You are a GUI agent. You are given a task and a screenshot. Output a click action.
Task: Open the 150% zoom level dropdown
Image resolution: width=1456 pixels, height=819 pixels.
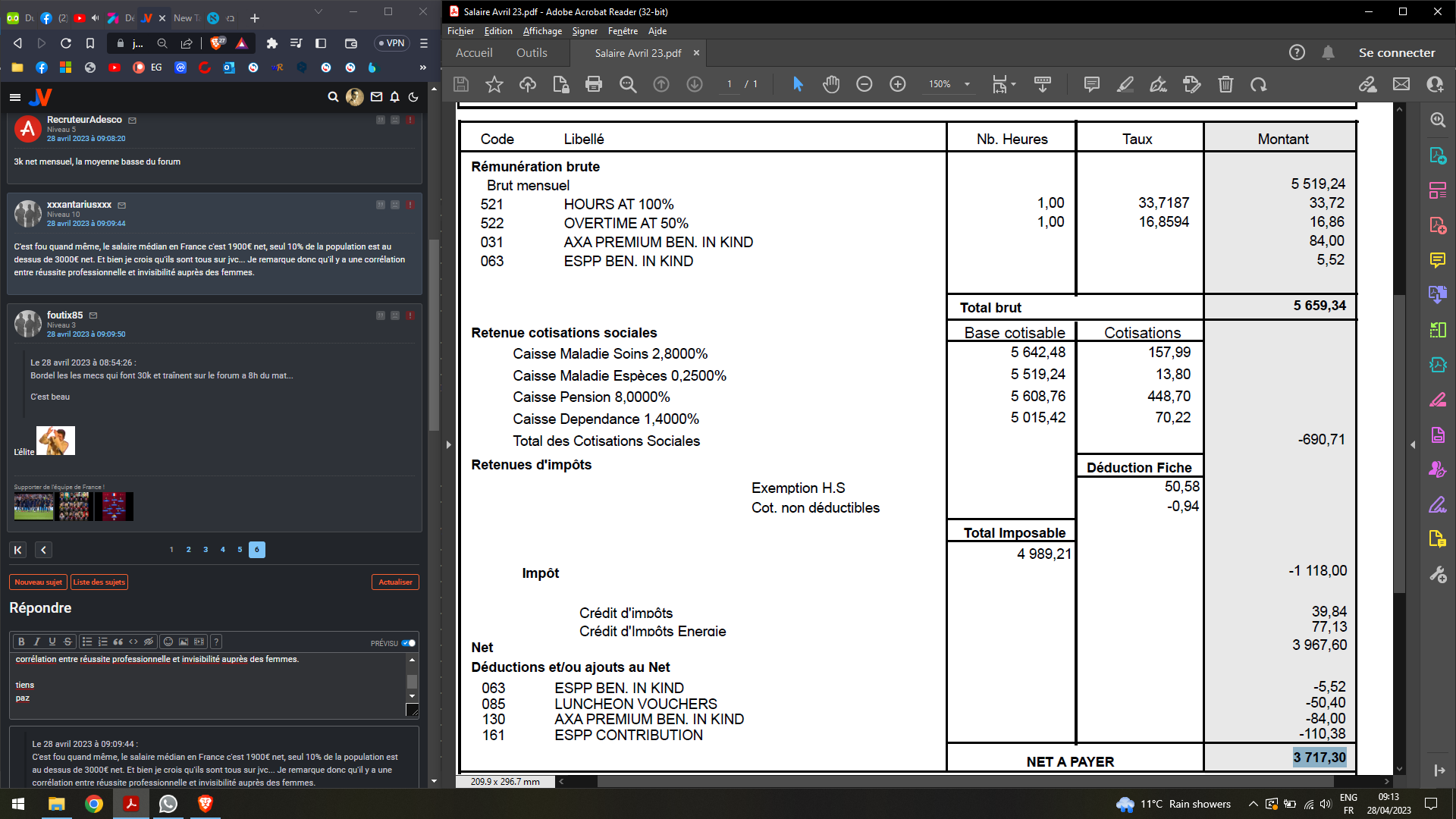tap(967, 84)
